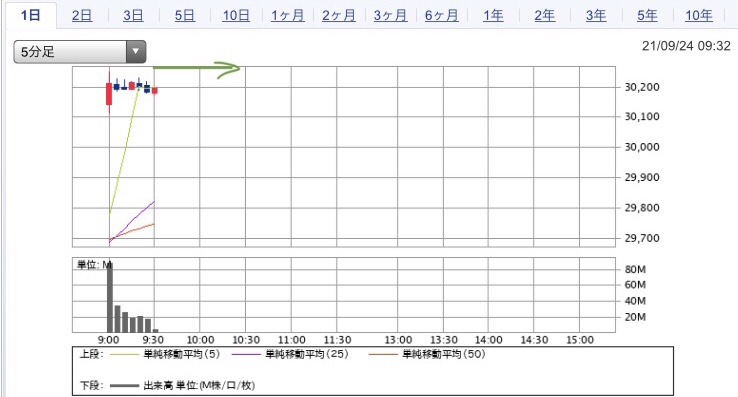738x397 pixels.
Task: Open the 5分足 interval dropdown arrow
Action: point(136,51)
